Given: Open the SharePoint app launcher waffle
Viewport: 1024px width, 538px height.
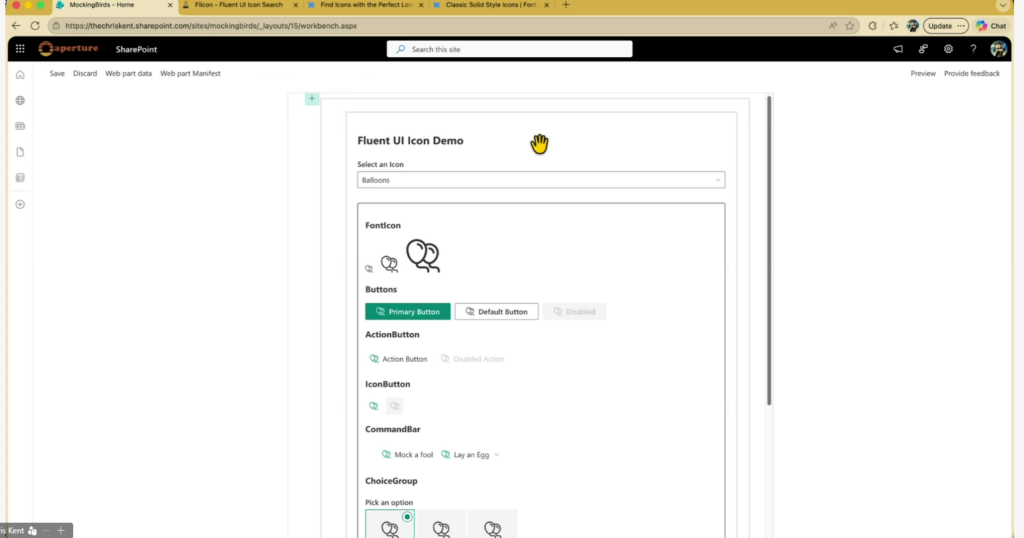Looking at the screenshot, I should pos(20,49).
